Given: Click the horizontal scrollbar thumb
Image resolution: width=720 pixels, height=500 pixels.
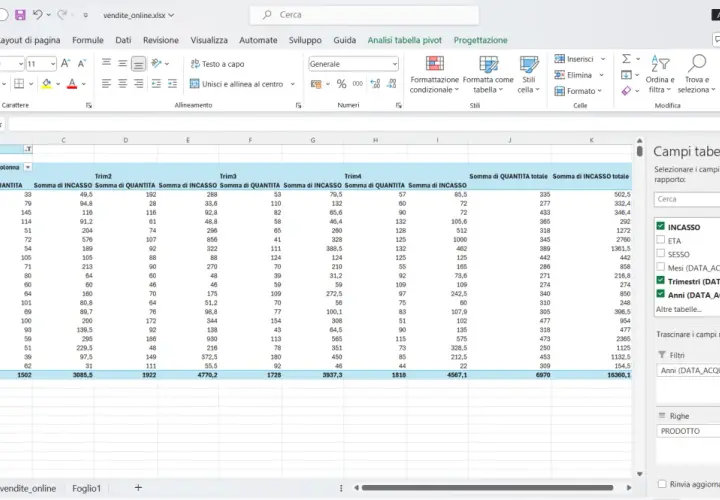Looking at the screenshot, I should click(x=487, y=488).
